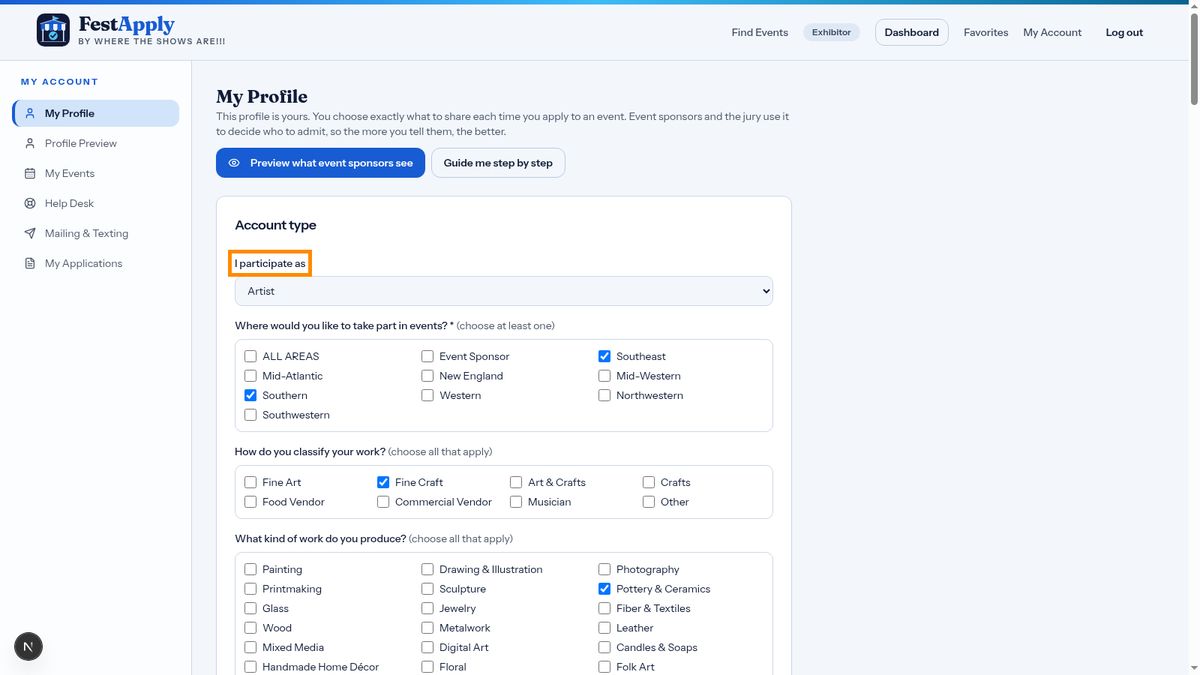Tick the Art & Crafts checkbox
Image resolution: width=1200 pixels, height=675 pixels.
pyautogui.click(x=516, y=483)
